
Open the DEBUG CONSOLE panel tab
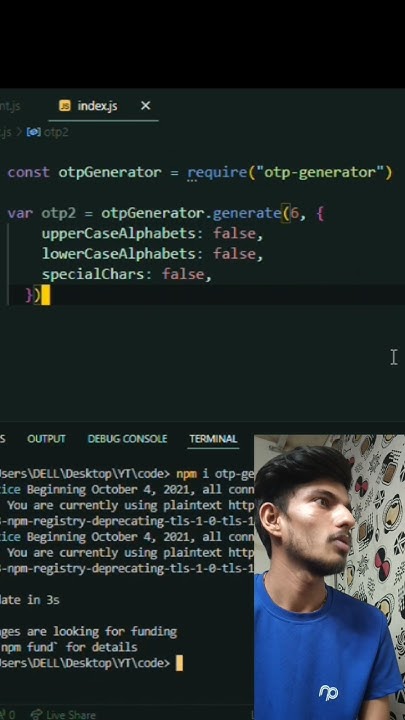[x=127, y=439]
